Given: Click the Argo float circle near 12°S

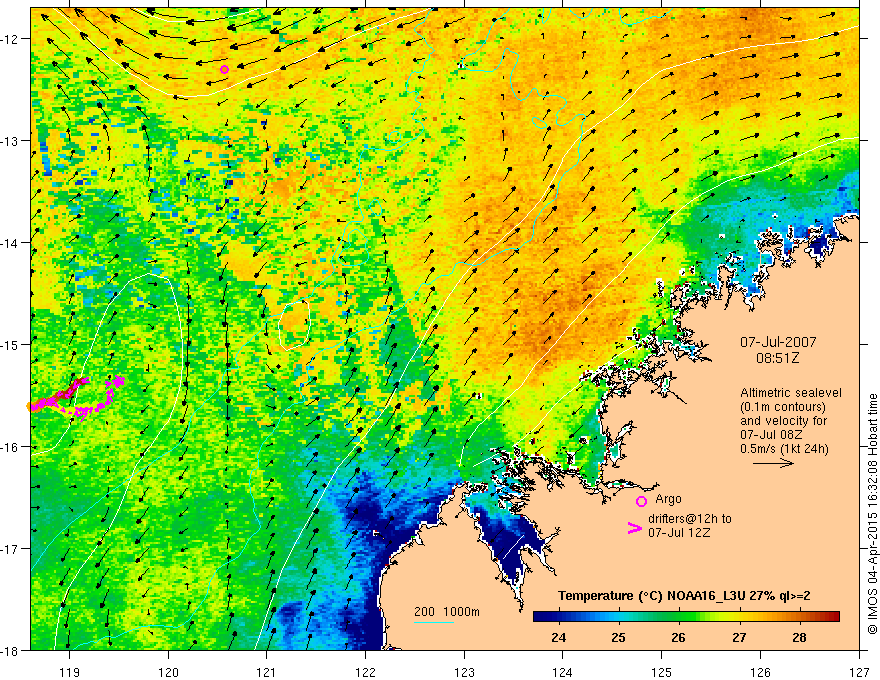Looking at the screenshot, I should 224,70.
